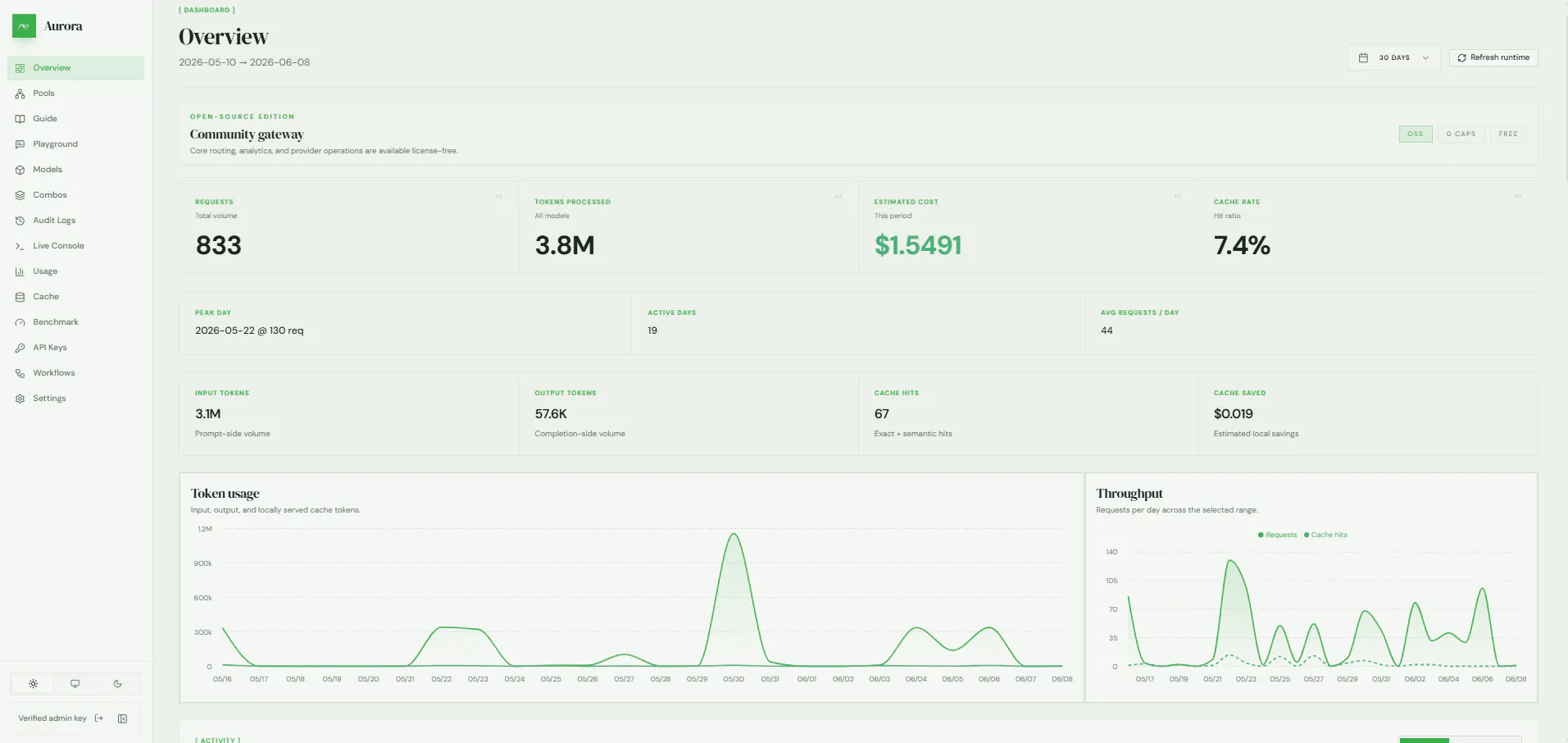Image resolution: width=1568 pixels, height=743 pixels.
Task: Go to Workflows in the sidebar
Action: 76,373
